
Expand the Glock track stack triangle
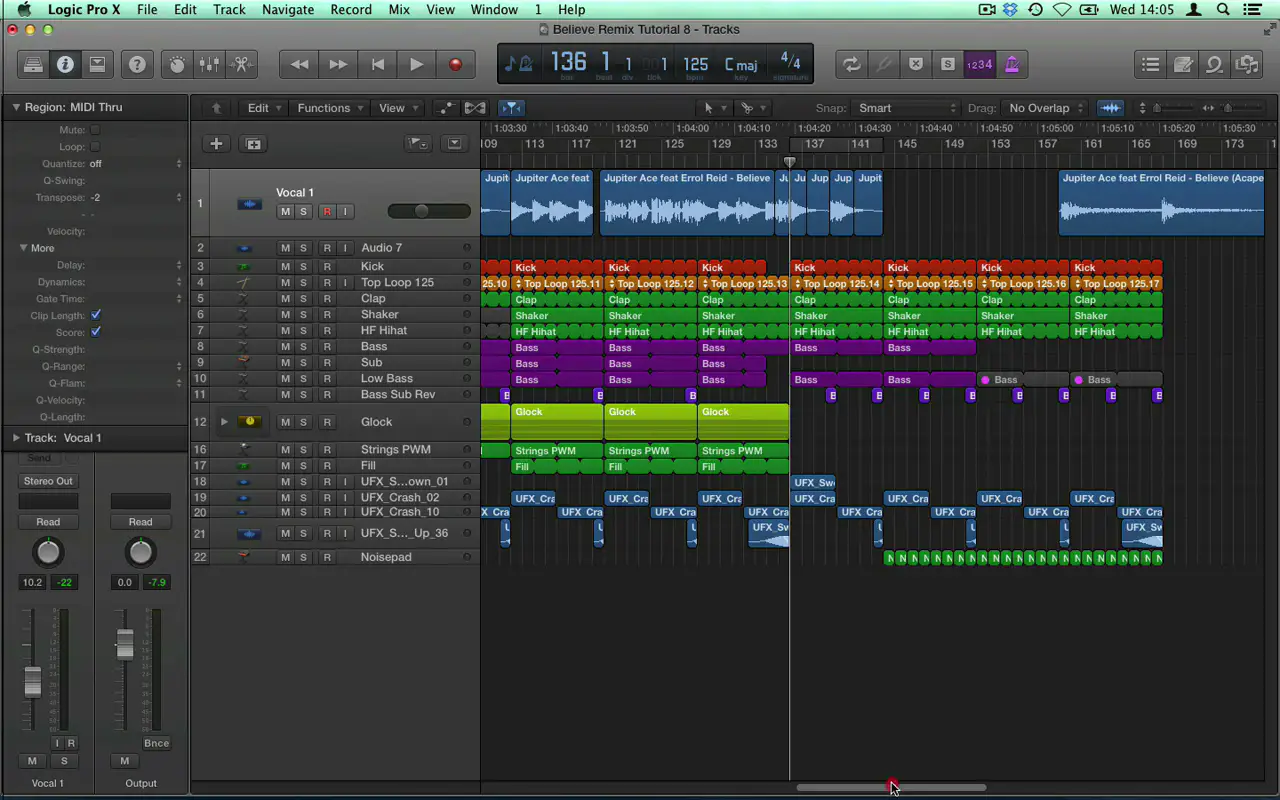point(224,422)
